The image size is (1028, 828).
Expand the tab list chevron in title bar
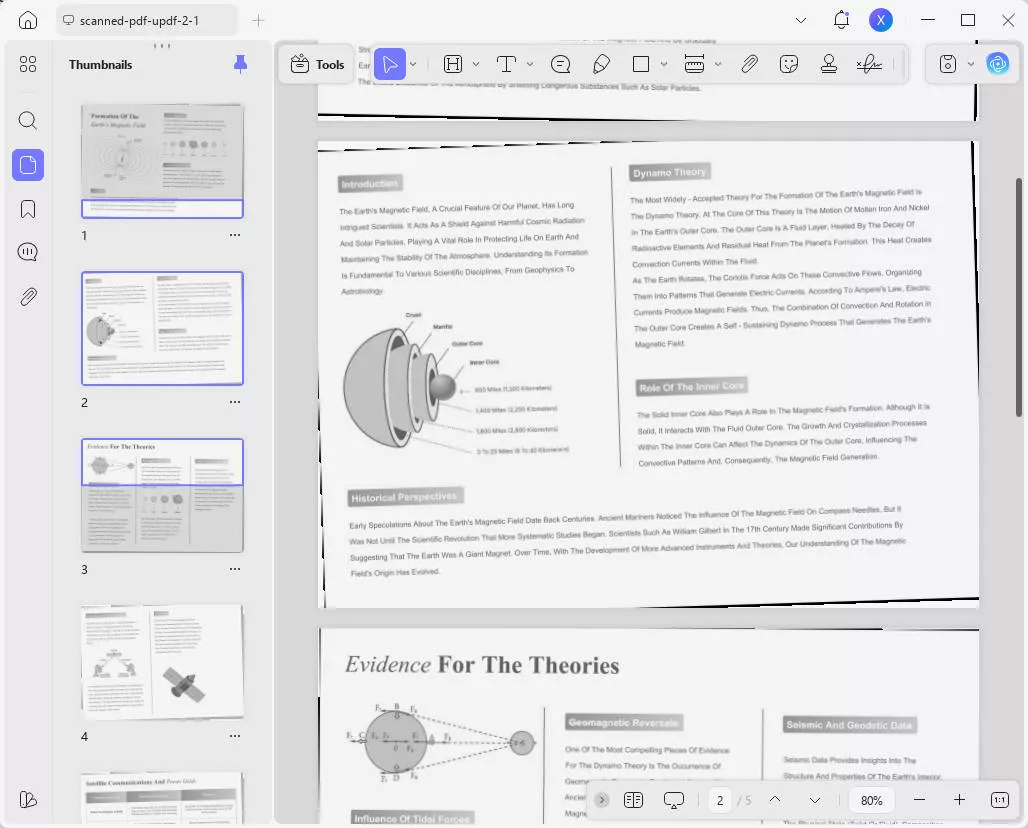(x=801, y=20)
